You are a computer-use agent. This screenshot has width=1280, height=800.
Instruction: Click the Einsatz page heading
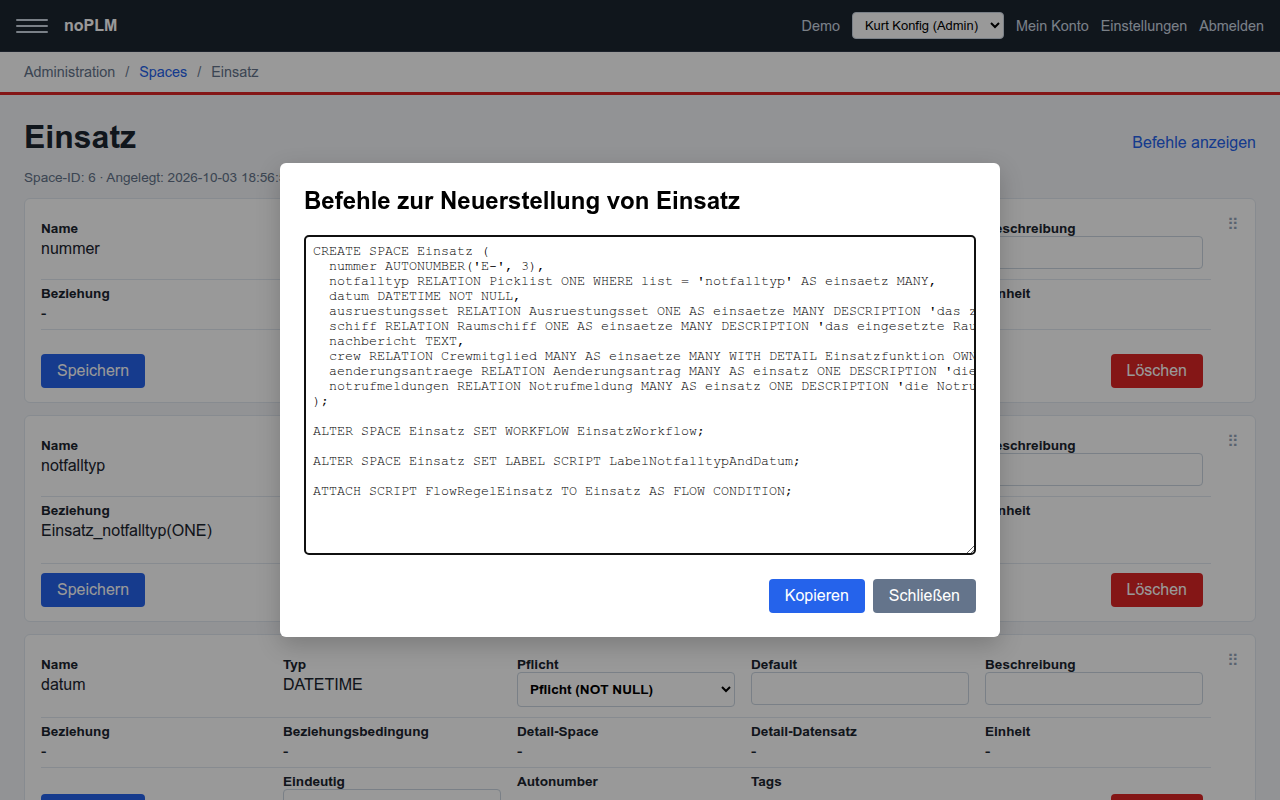pyautogui.click(x=80, y=137)
